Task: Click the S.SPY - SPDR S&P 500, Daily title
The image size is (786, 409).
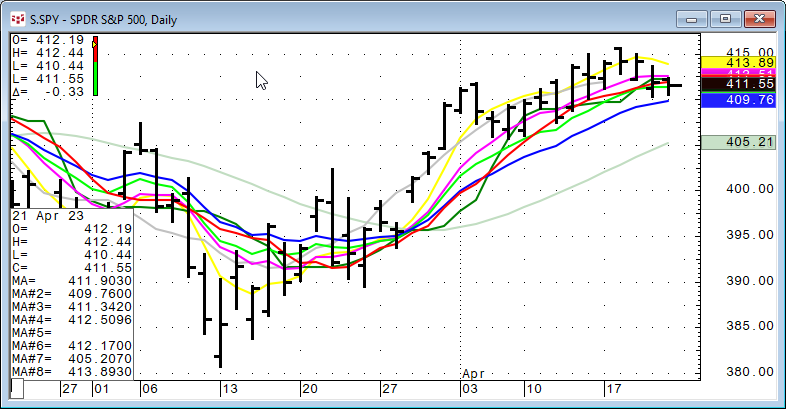Action: click(103, 20)
